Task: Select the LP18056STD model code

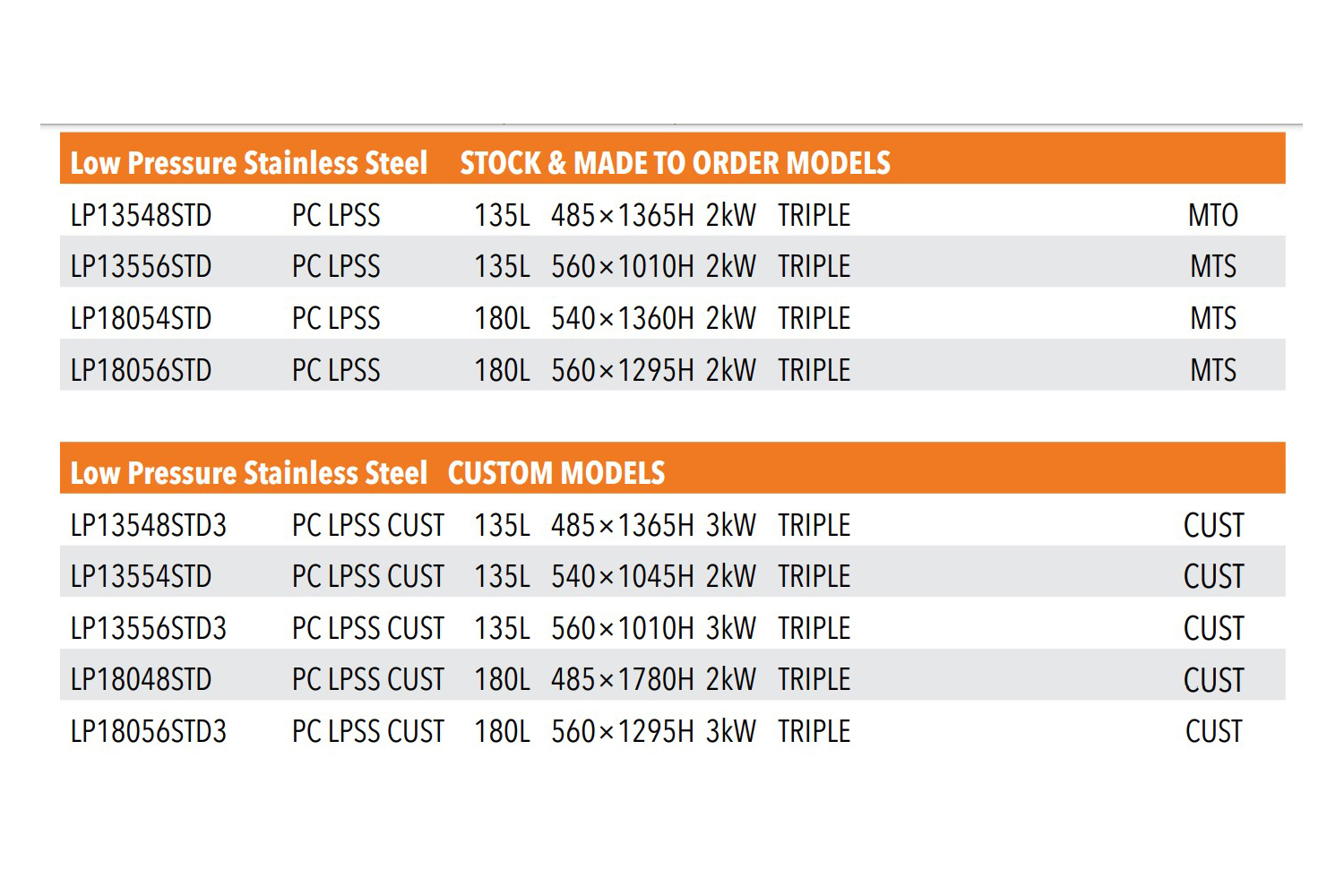Action: tap(141, 370)
